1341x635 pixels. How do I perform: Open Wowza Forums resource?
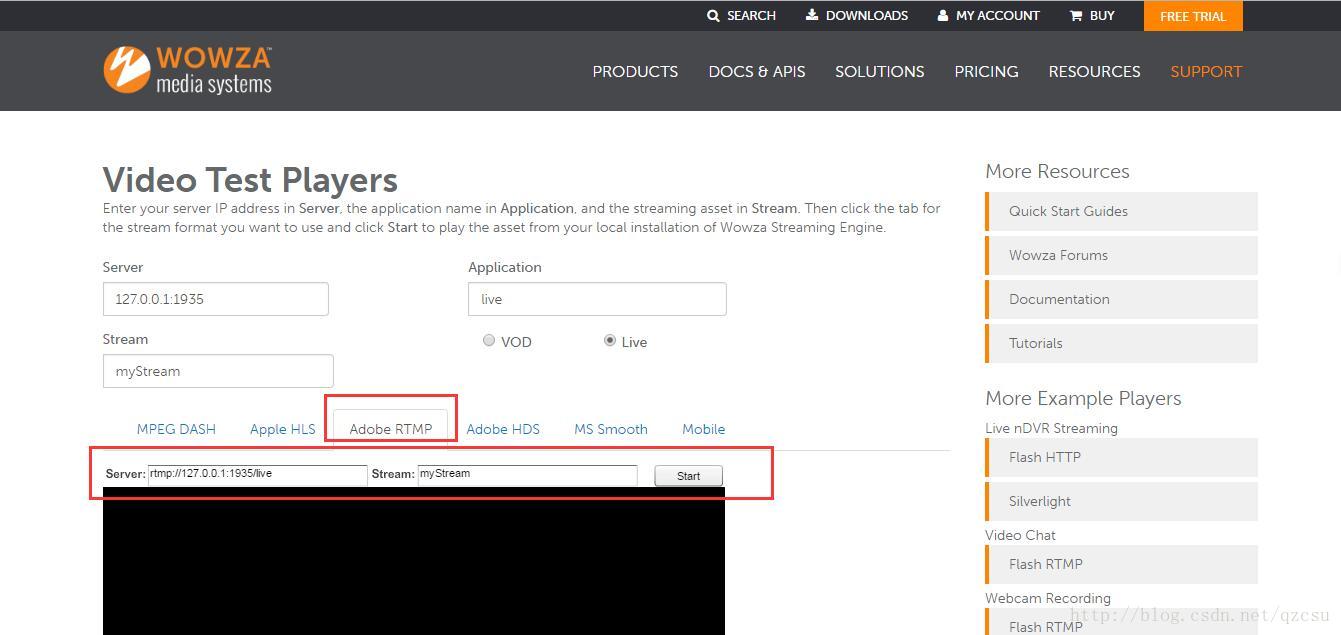pos(1121,255)
